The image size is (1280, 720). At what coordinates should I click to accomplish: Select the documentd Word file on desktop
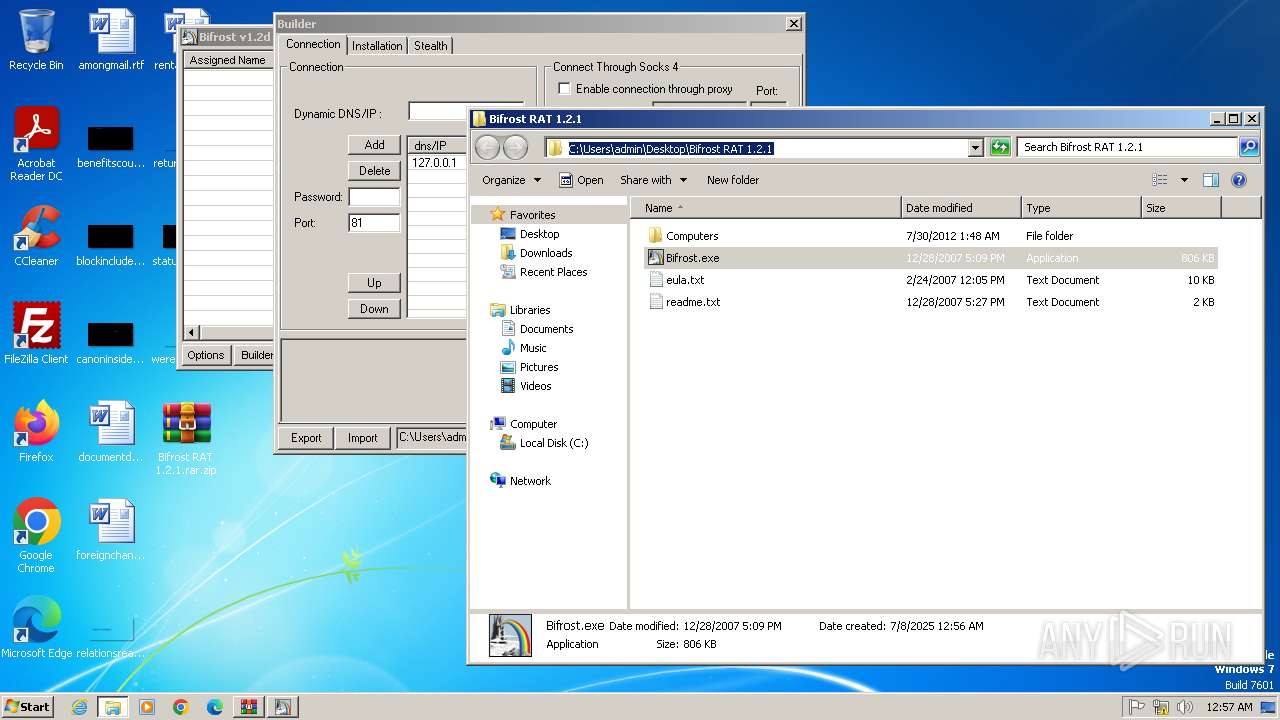[111, 431]
